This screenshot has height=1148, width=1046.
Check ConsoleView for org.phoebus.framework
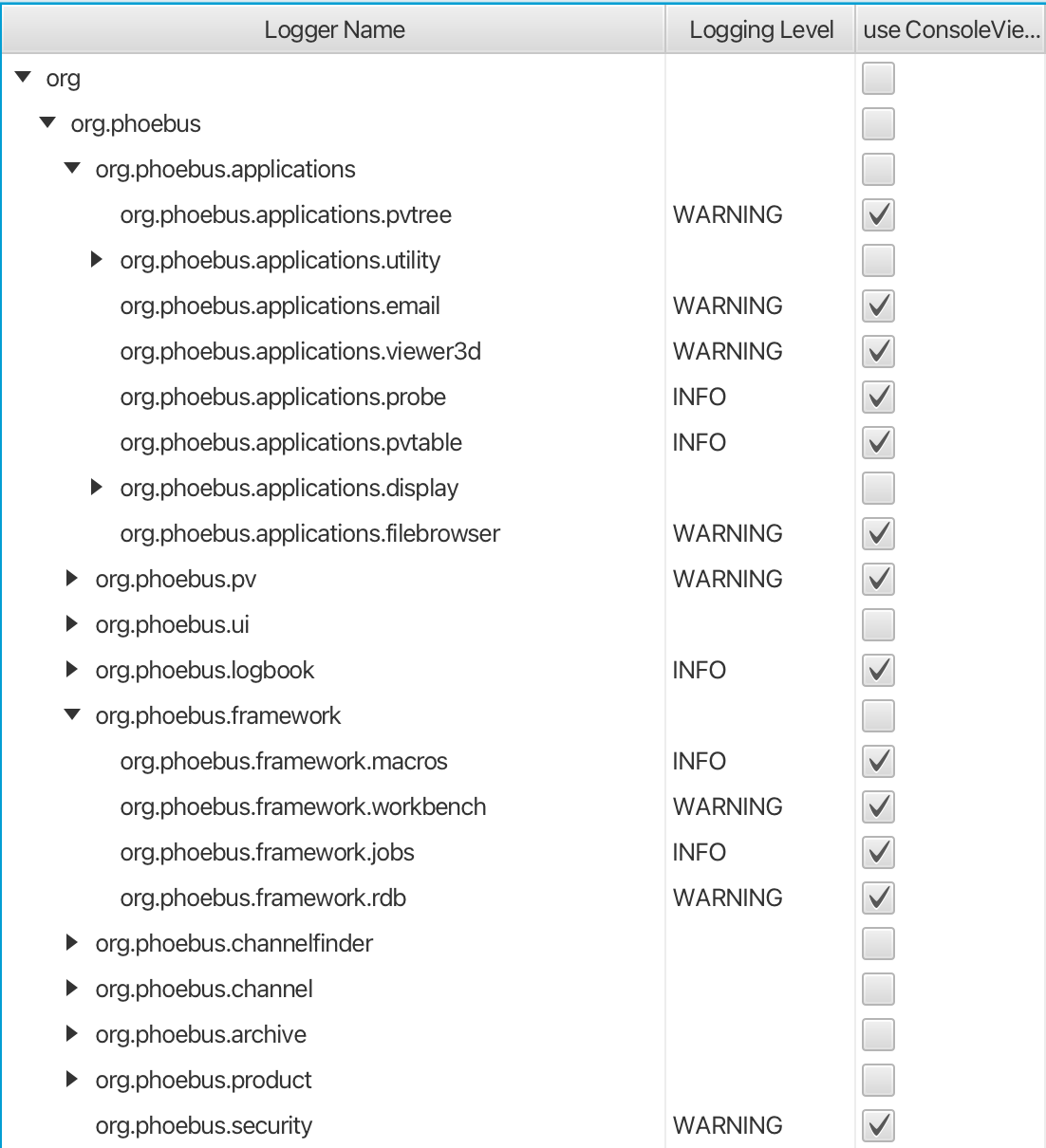pyautogui.click(x=877, y=715)
